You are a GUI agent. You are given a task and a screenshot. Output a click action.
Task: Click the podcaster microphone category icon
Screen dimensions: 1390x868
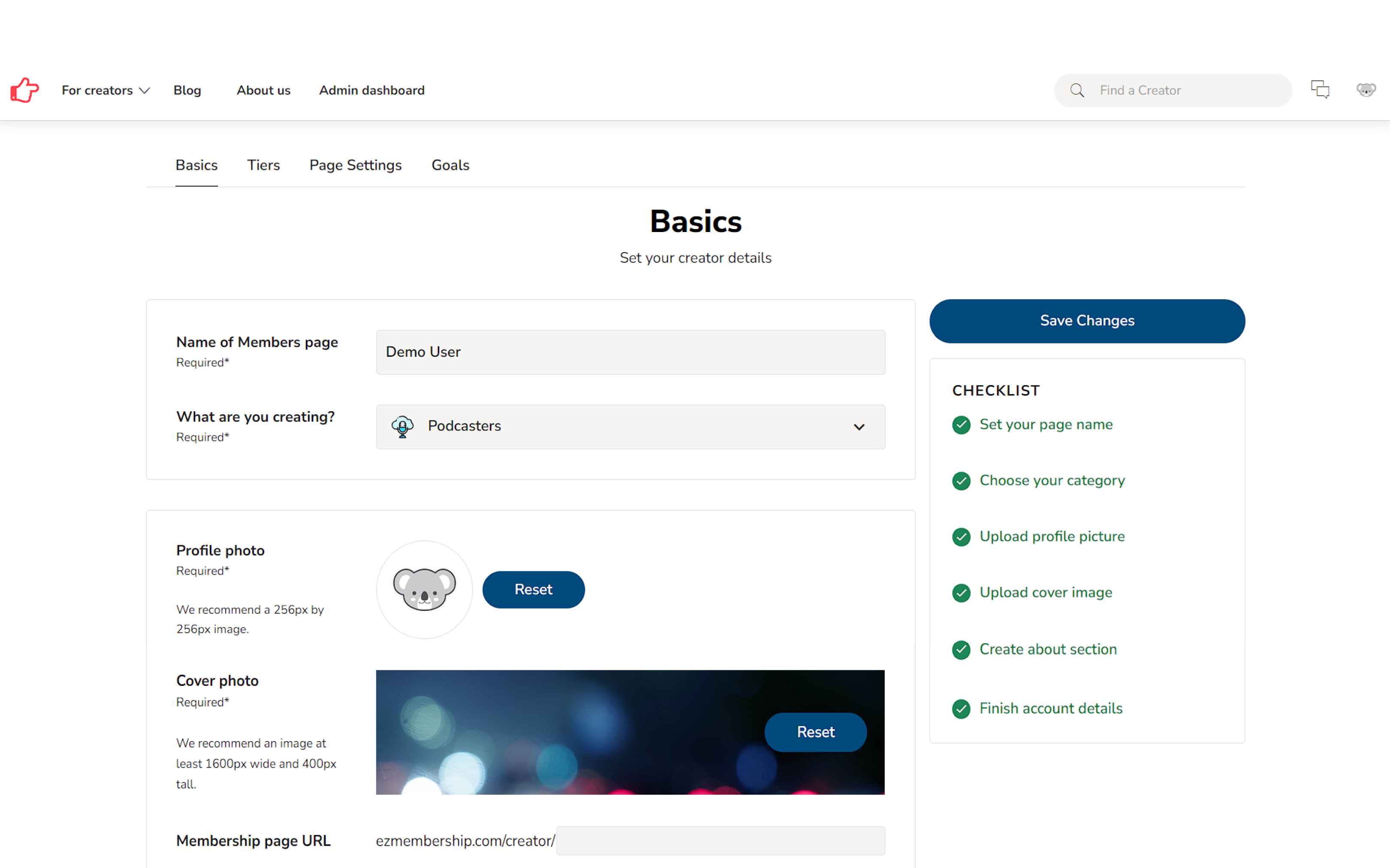[x=402, y=427]
